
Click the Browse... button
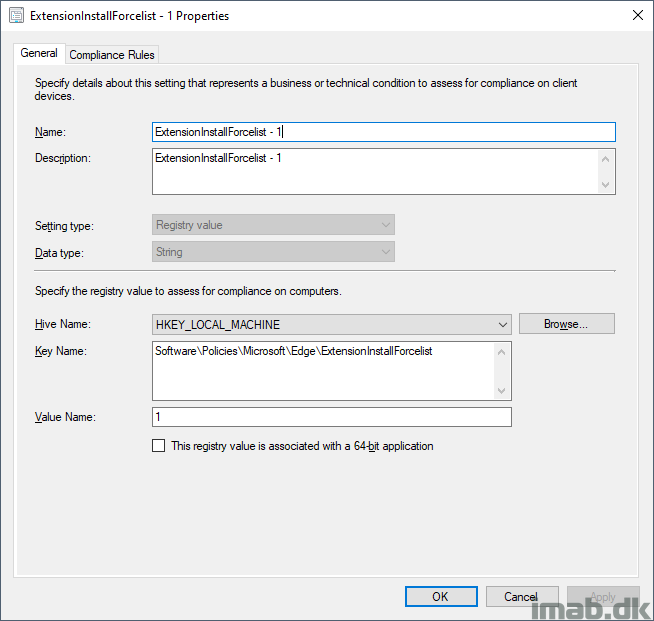[566, 324]
